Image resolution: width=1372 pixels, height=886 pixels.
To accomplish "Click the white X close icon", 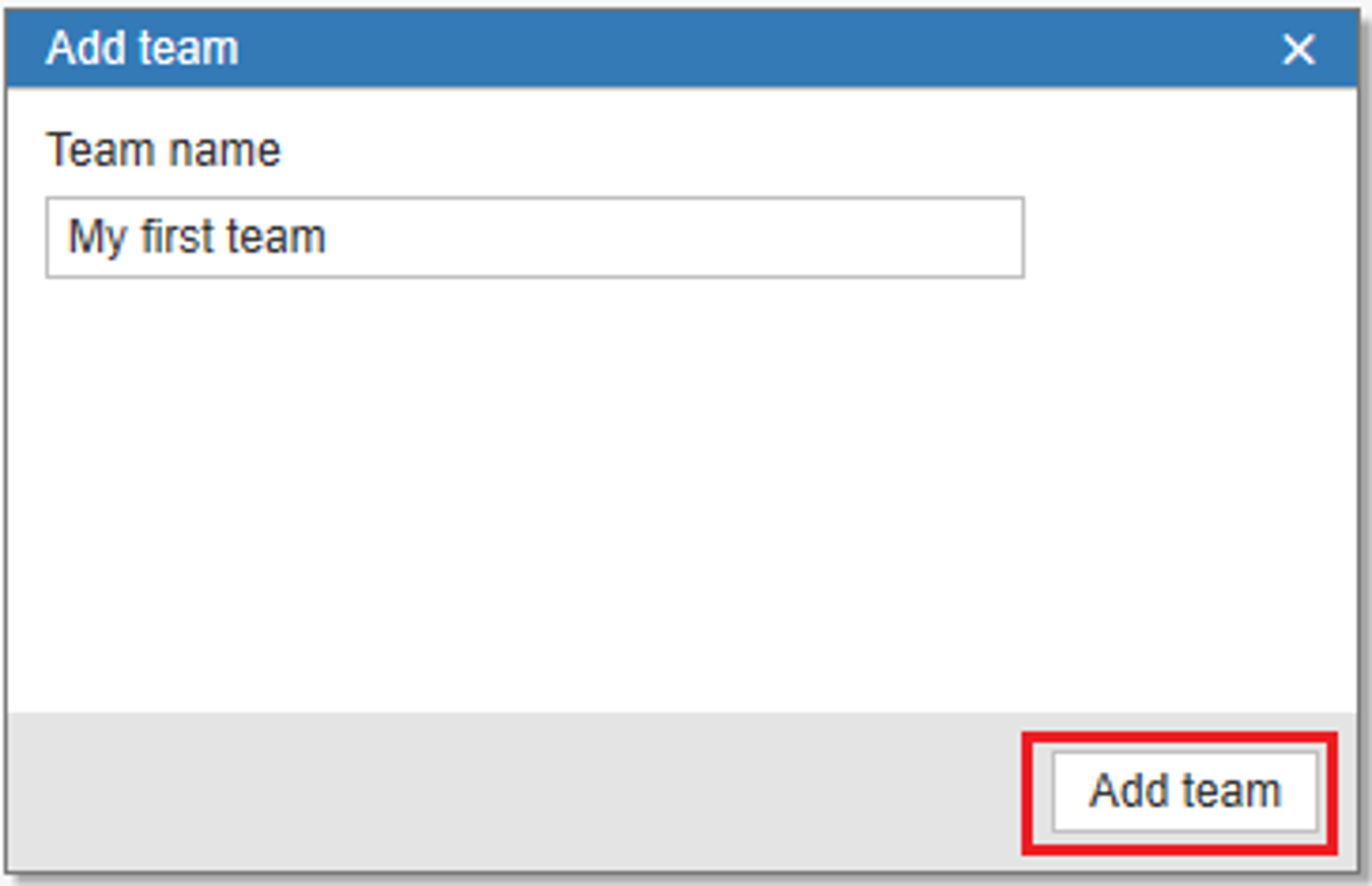I will pos(1298,49).
